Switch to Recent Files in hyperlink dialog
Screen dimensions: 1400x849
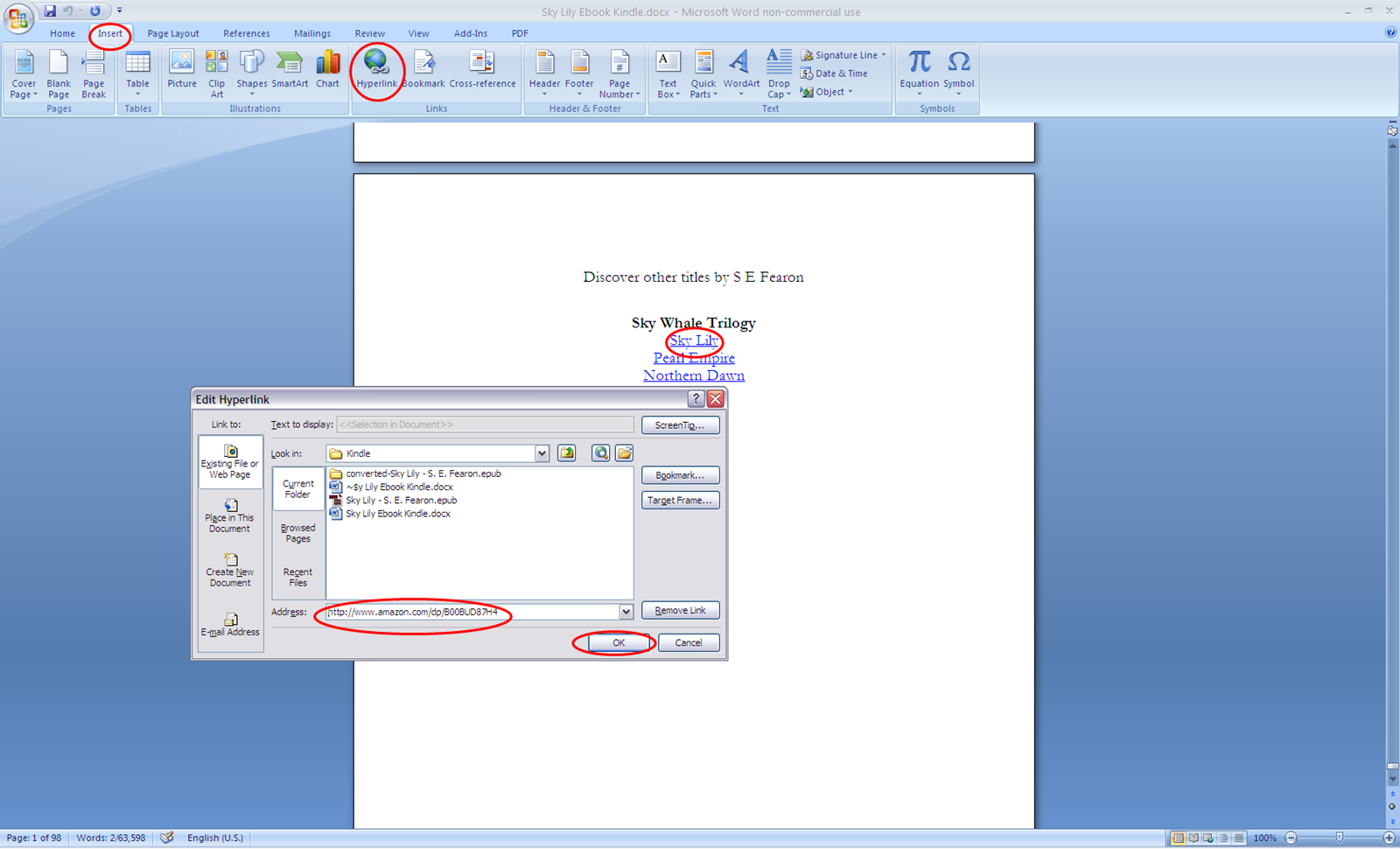297,577
